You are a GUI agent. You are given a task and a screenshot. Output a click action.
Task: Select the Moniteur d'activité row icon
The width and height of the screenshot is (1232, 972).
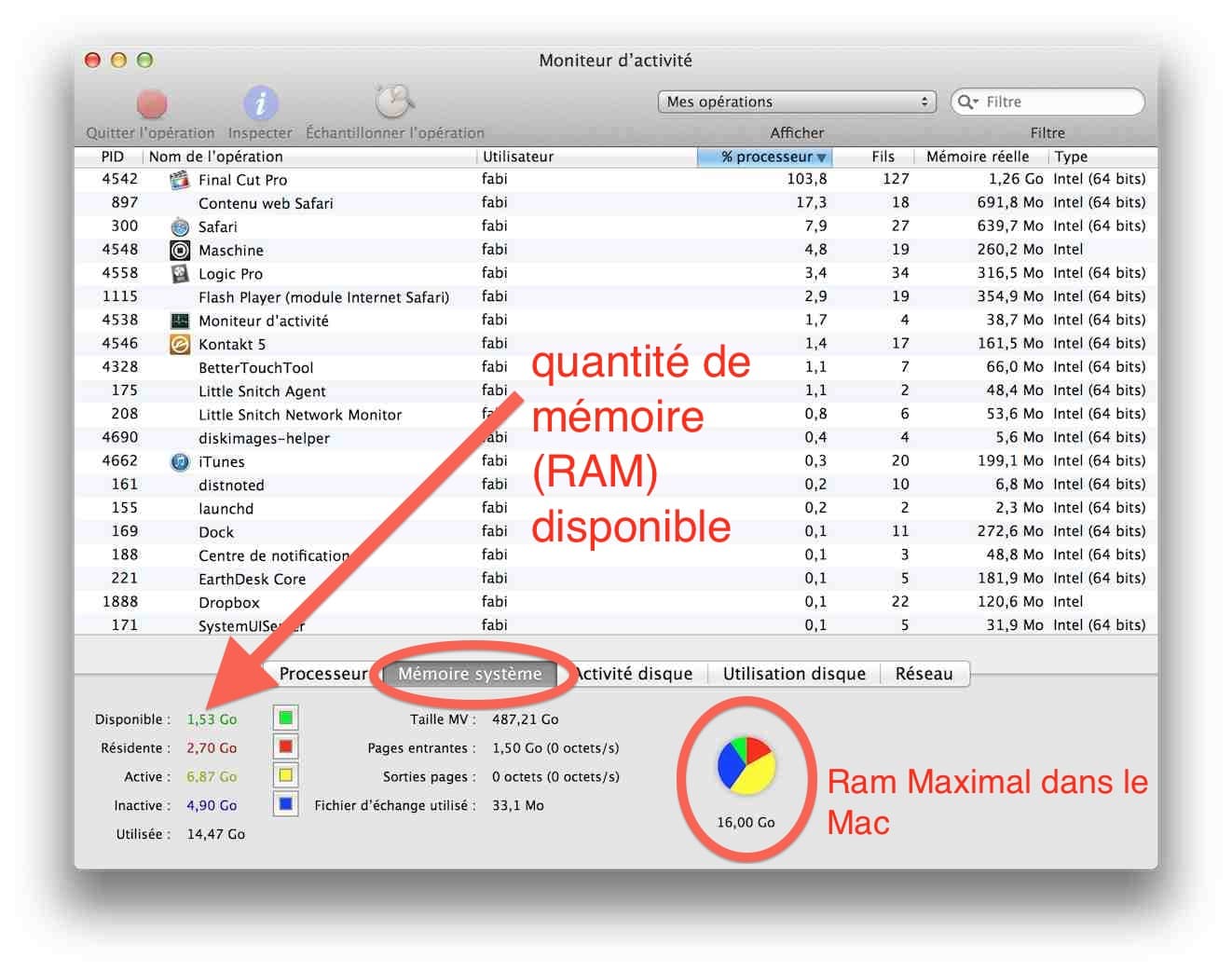pyautogui.click(x=180, y=321)
